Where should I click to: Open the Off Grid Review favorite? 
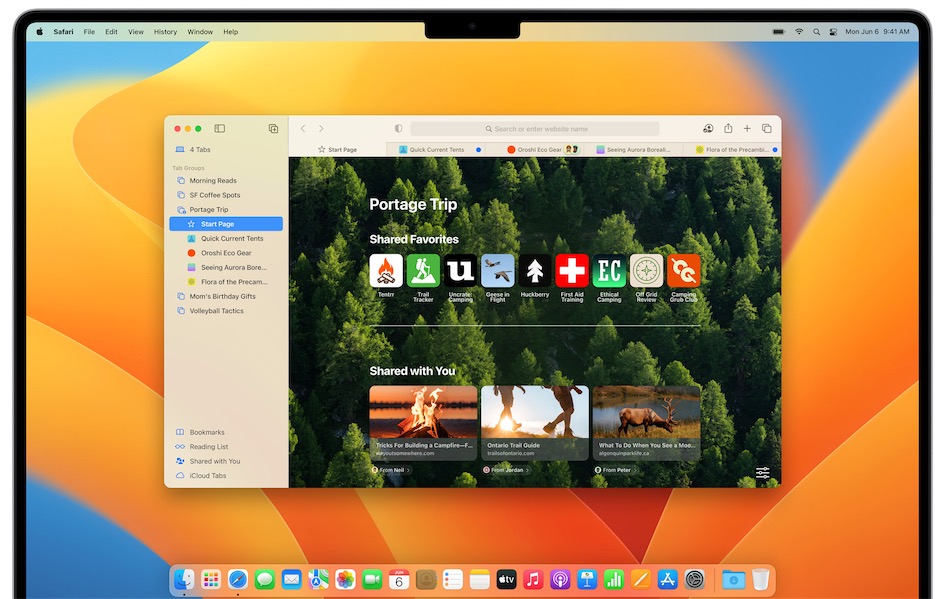coord(647,271)
